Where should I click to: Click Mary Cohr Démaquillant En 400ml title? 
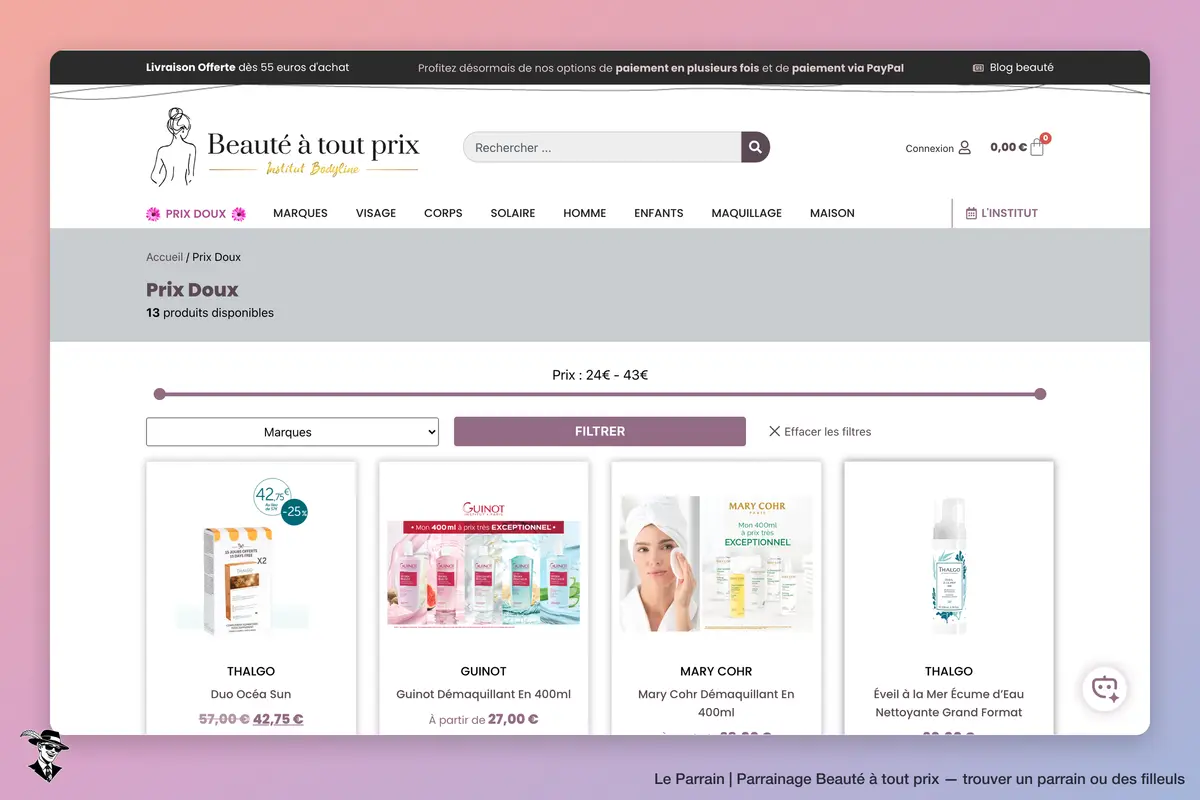tap(717, 703)
